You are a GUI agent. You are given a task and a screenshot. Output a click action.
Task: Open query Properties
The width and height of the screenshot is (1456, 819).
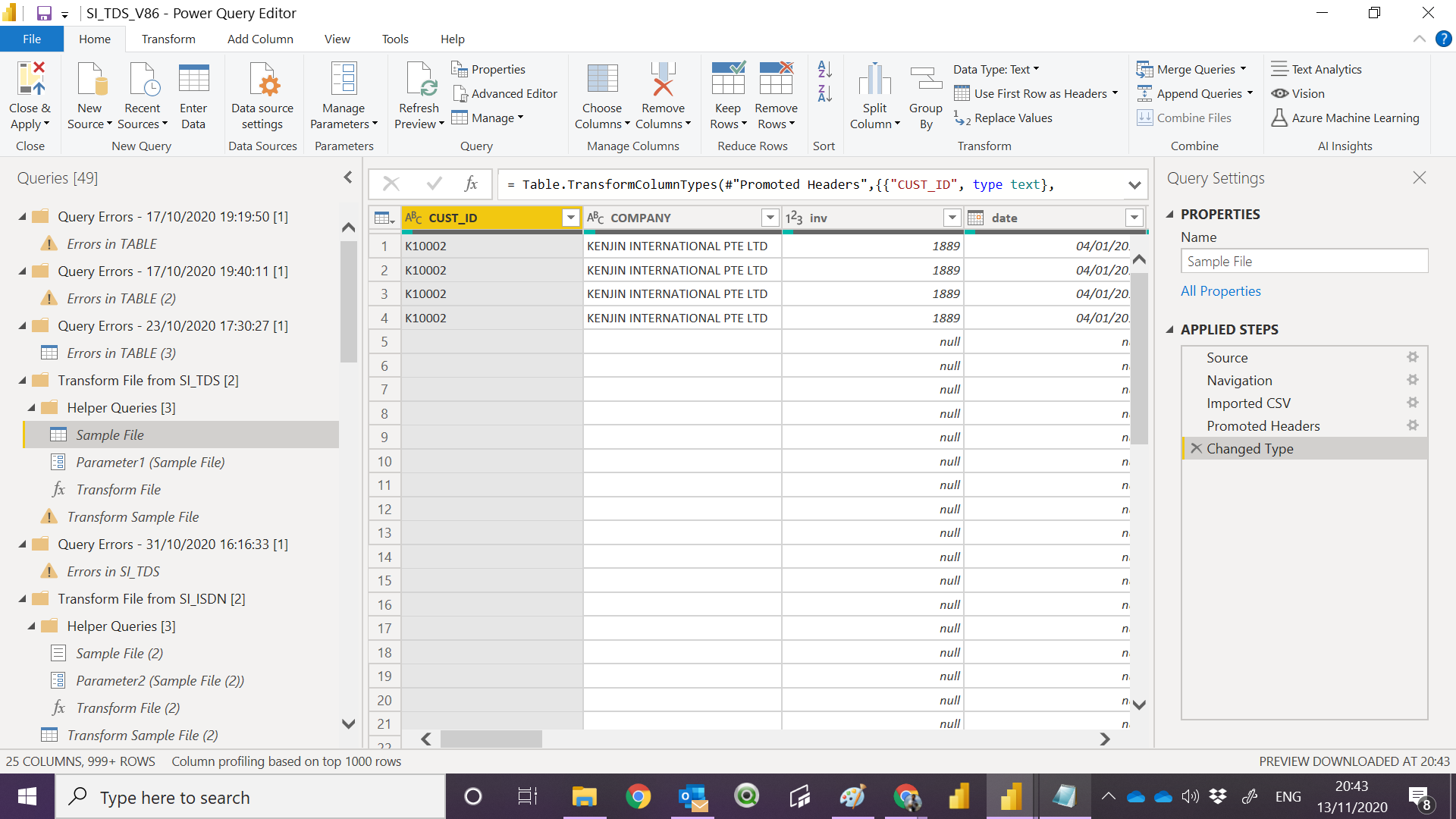click(488, 69)
